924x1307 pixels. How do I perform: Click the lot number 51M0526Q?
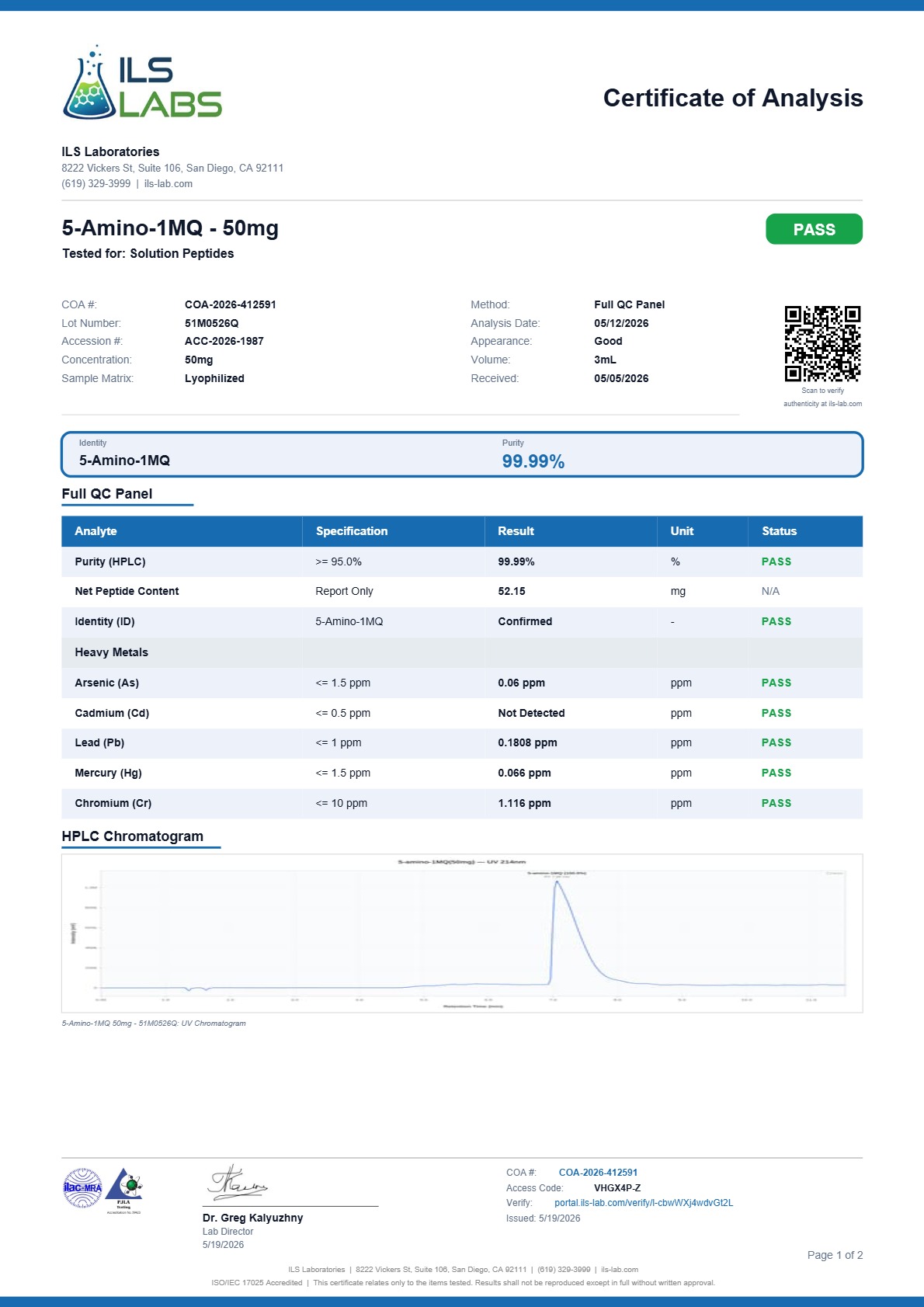tap(212, 323)
